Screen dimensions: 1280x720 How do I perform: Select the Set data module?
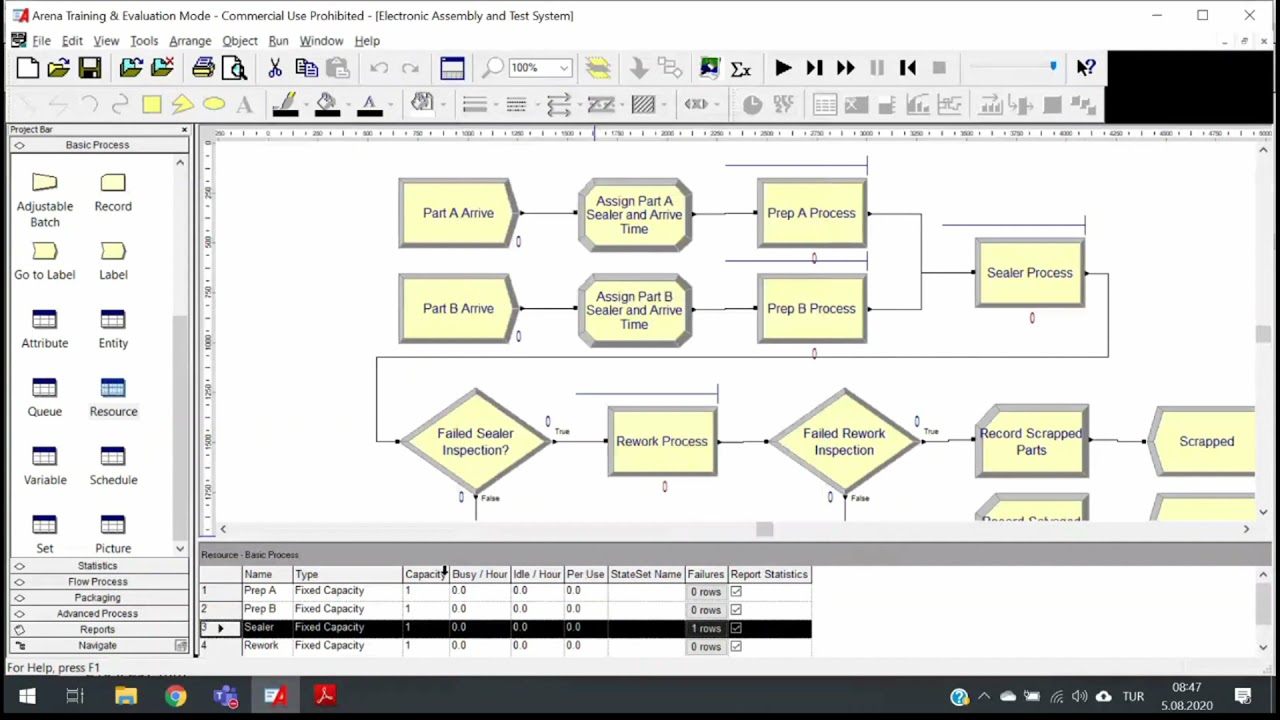(45, 534)
